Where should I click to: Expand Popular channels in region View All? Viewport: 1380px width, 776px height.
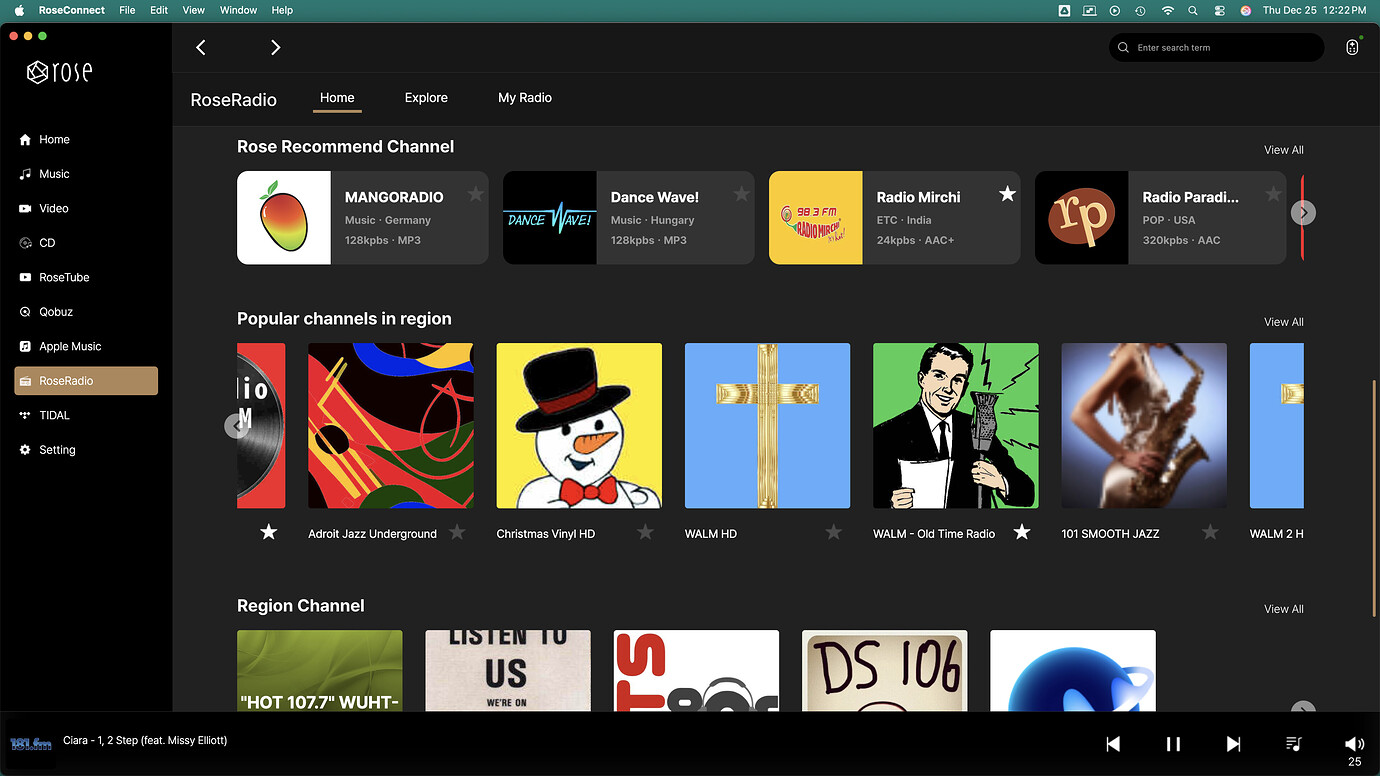tap(1283, 322)
